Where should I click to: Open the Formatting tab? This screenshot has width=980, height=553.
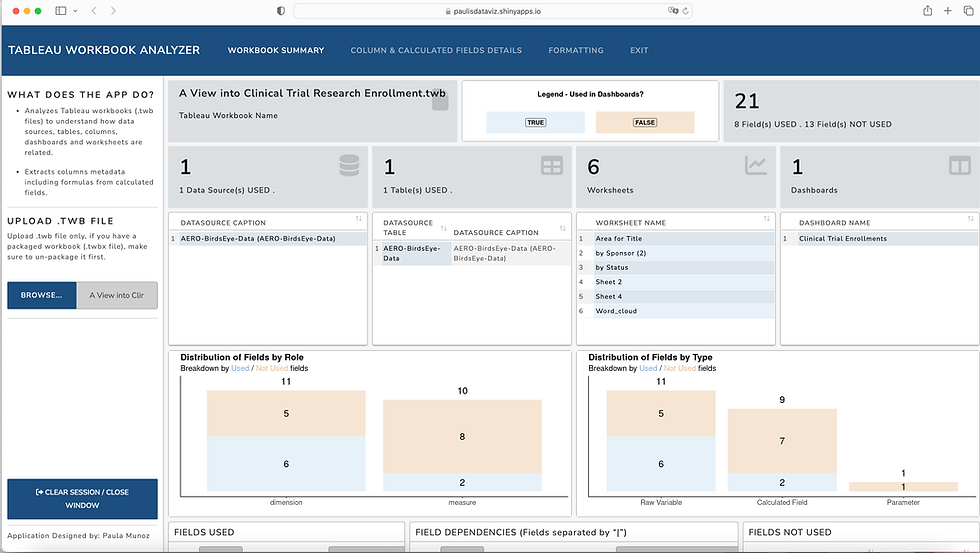(x=576, y=50)
